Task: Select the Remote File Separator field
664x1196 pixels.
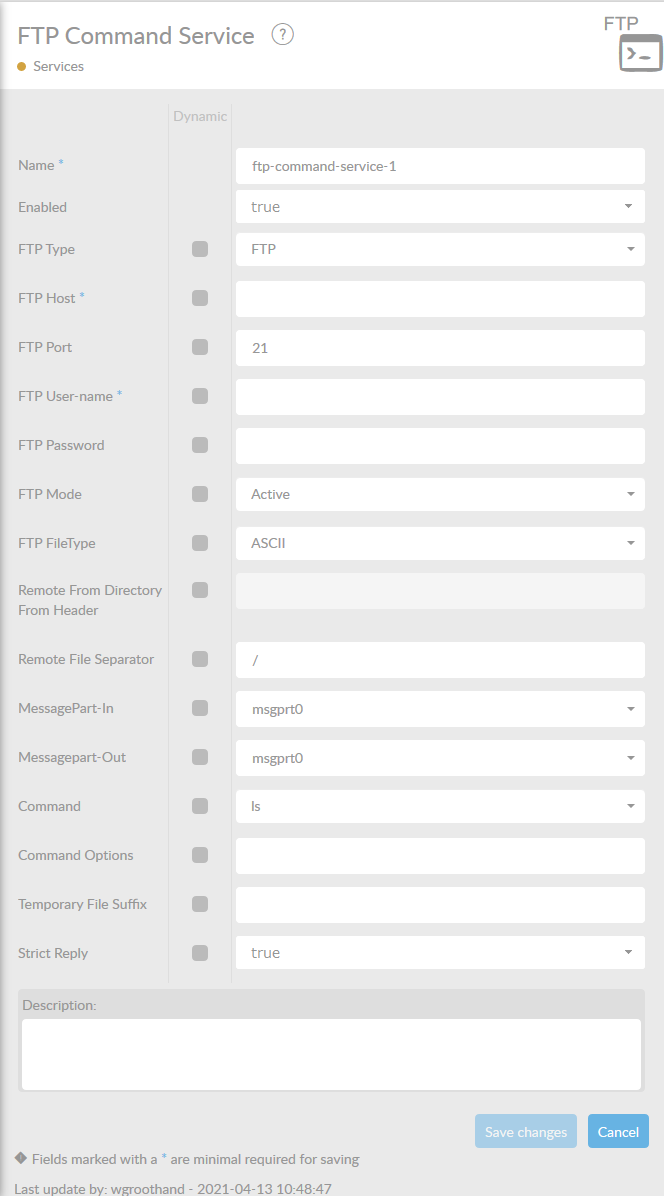Action: coord(440,660)
